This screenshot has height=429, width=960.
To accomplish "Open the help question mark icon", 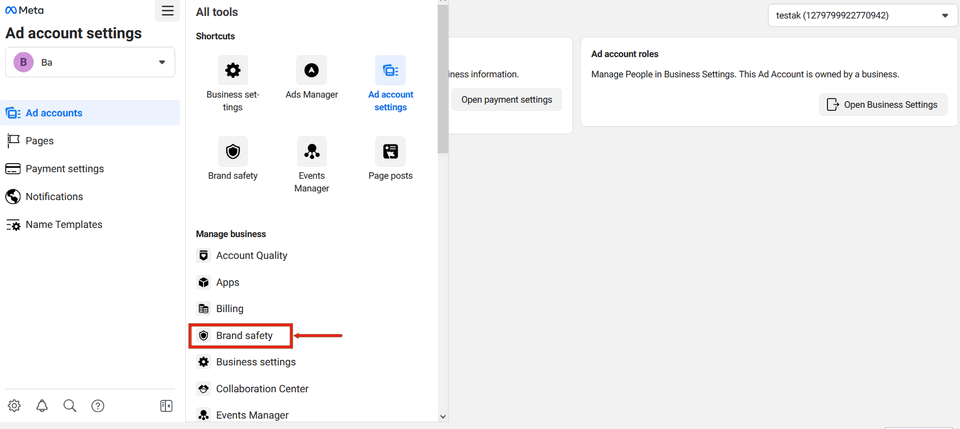I will pyautogui.click(x=98, y=406).
